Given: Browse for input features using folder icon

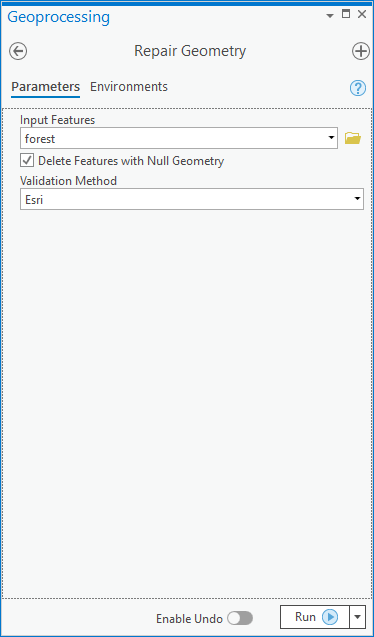Looking at the screenshot, I should pyautogui.click(x=353, y=139).
